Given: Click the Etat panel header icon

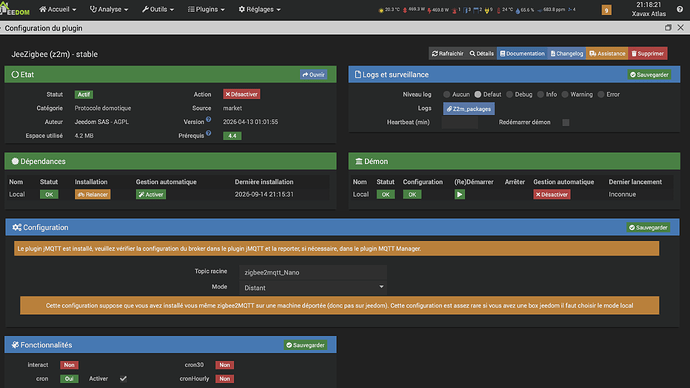Looking at the screenshot, I should click(15, 75).
